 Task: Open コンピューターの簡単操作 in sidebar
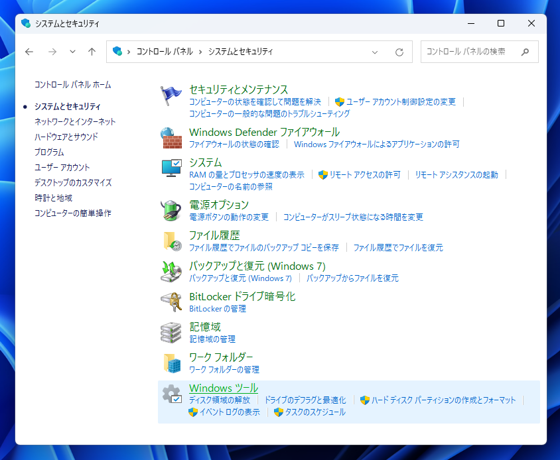(73, 213)
